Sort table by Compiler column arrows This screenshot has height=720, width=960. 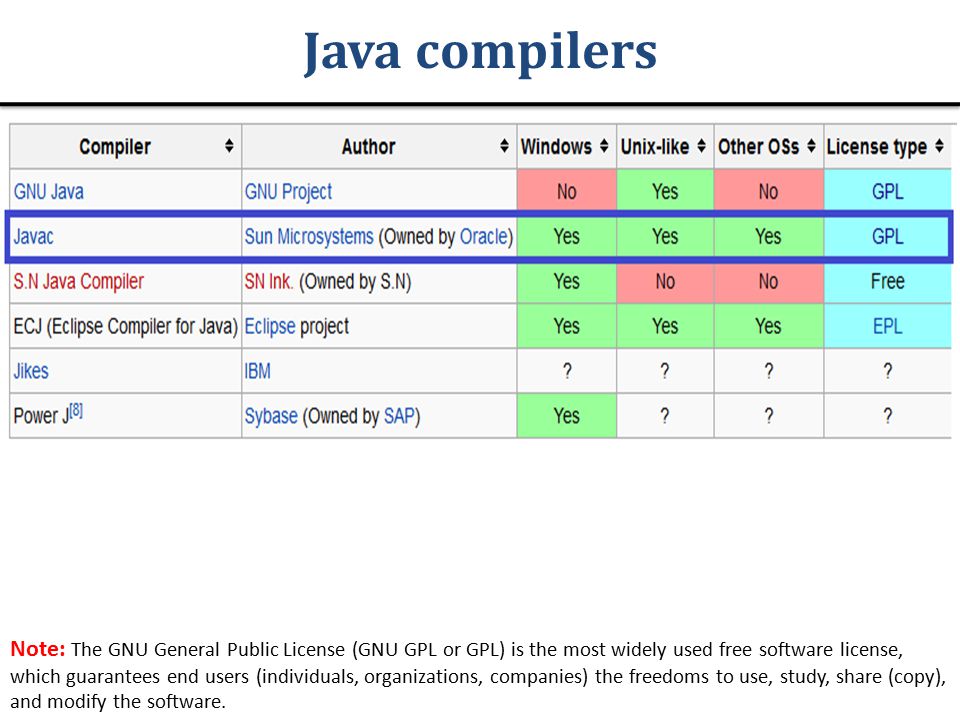click(229, 146)
